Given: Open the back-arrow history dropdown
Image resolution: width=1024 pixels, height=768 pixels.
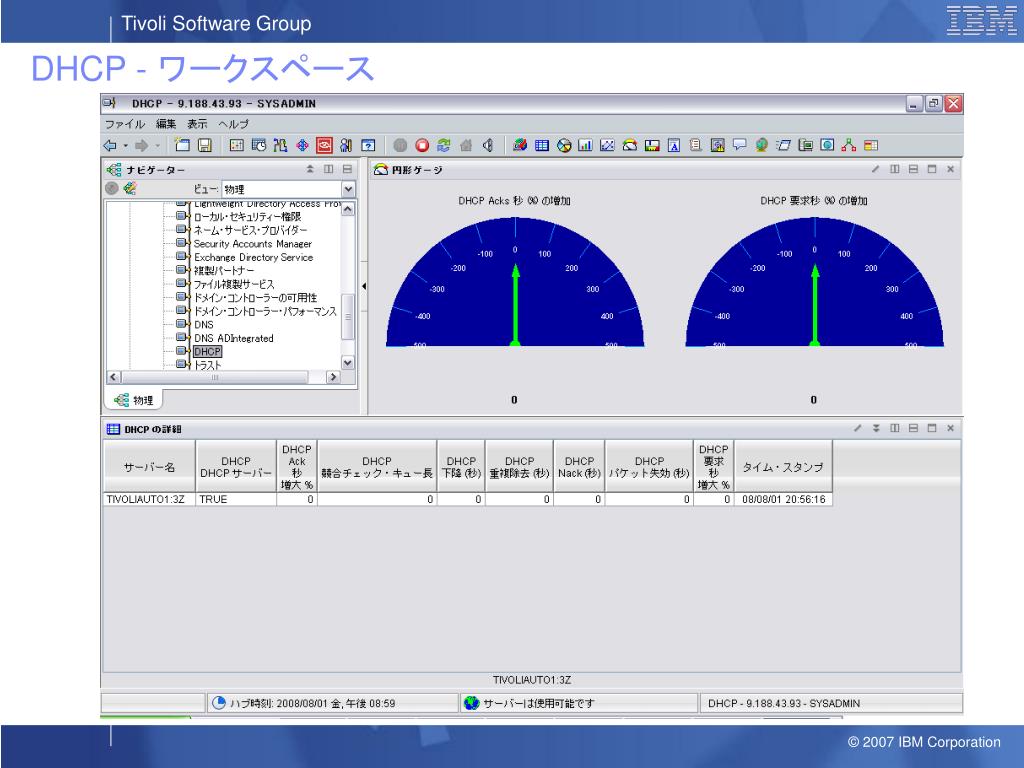Looking at the screenshot, I should (125, 146).
